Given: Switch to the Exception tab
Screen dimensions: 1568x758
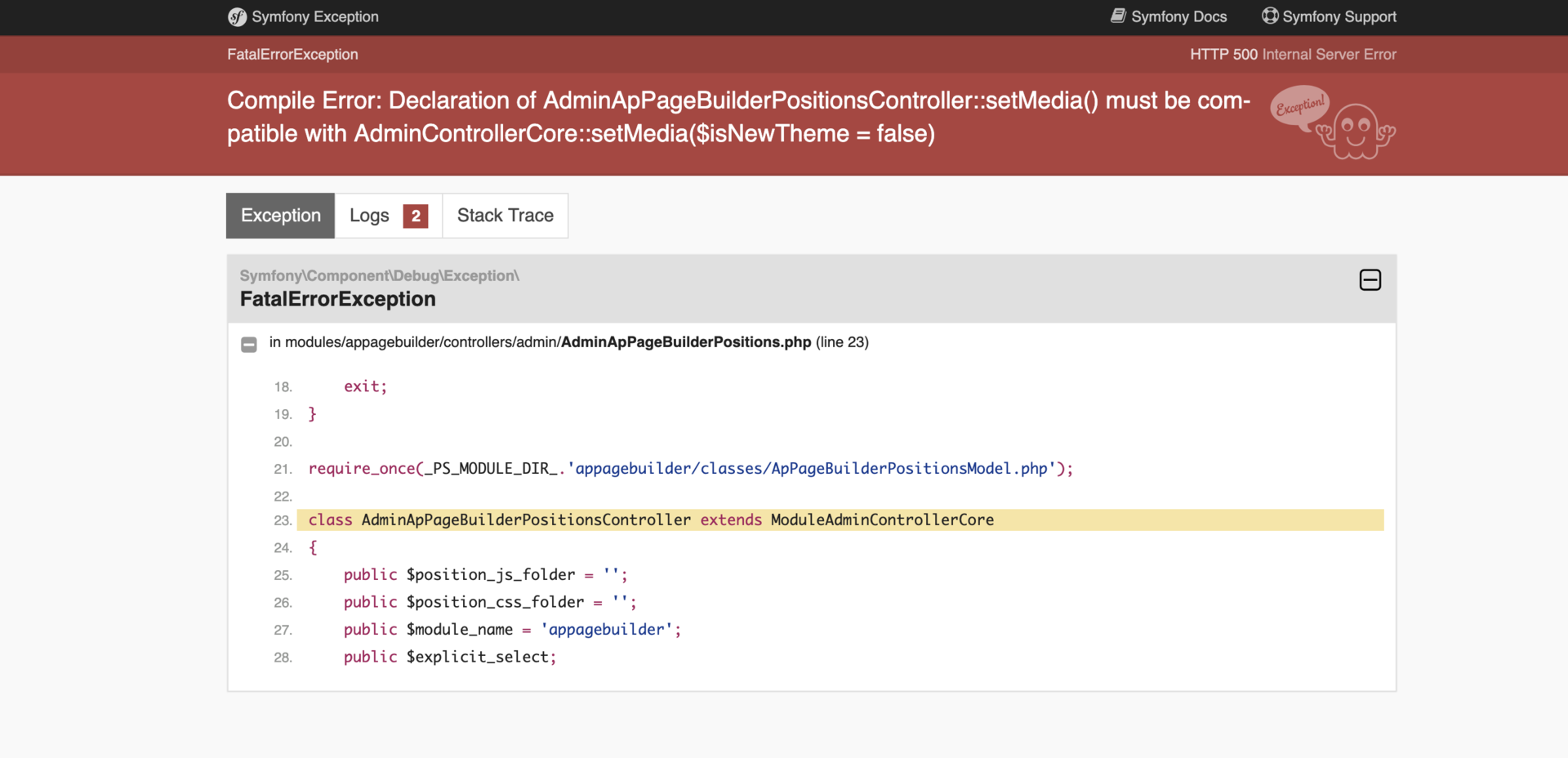Looking at the screenshot, I should [x=280, y=216].
